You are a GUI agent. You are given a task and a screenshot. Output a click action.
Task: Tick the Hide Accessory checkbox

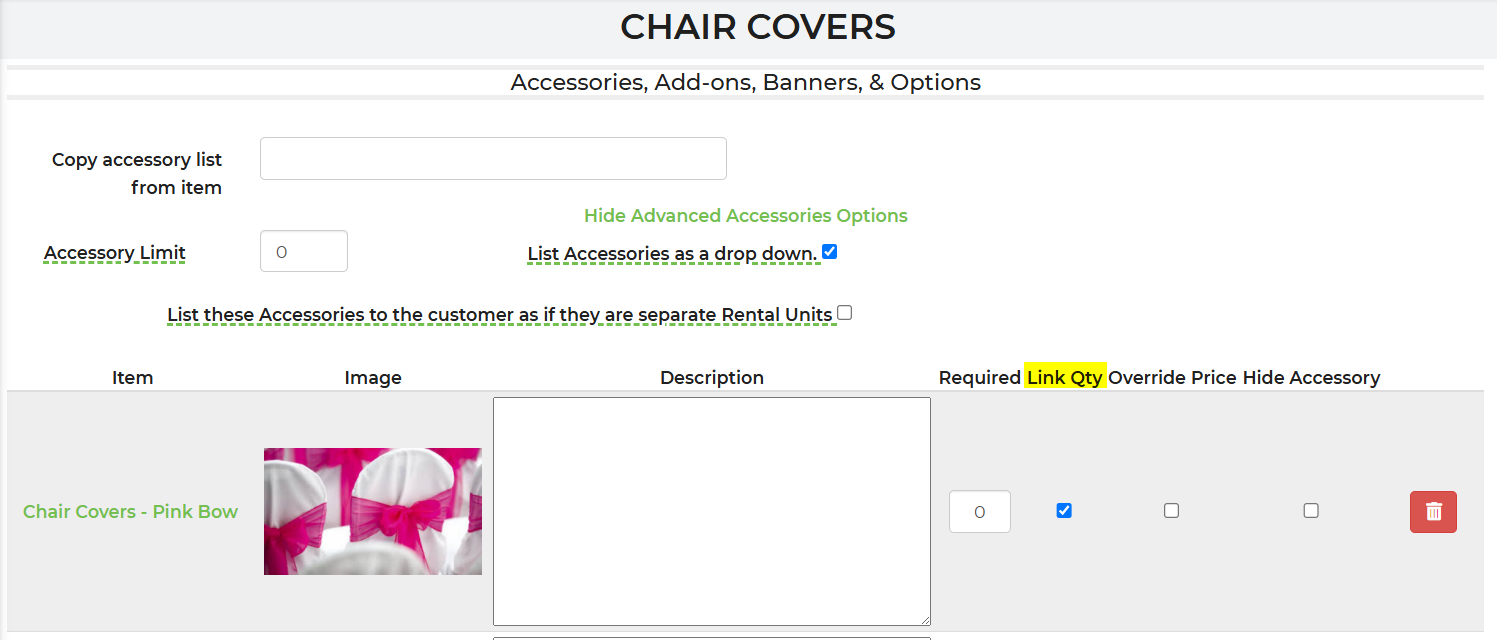(1311, 510)
